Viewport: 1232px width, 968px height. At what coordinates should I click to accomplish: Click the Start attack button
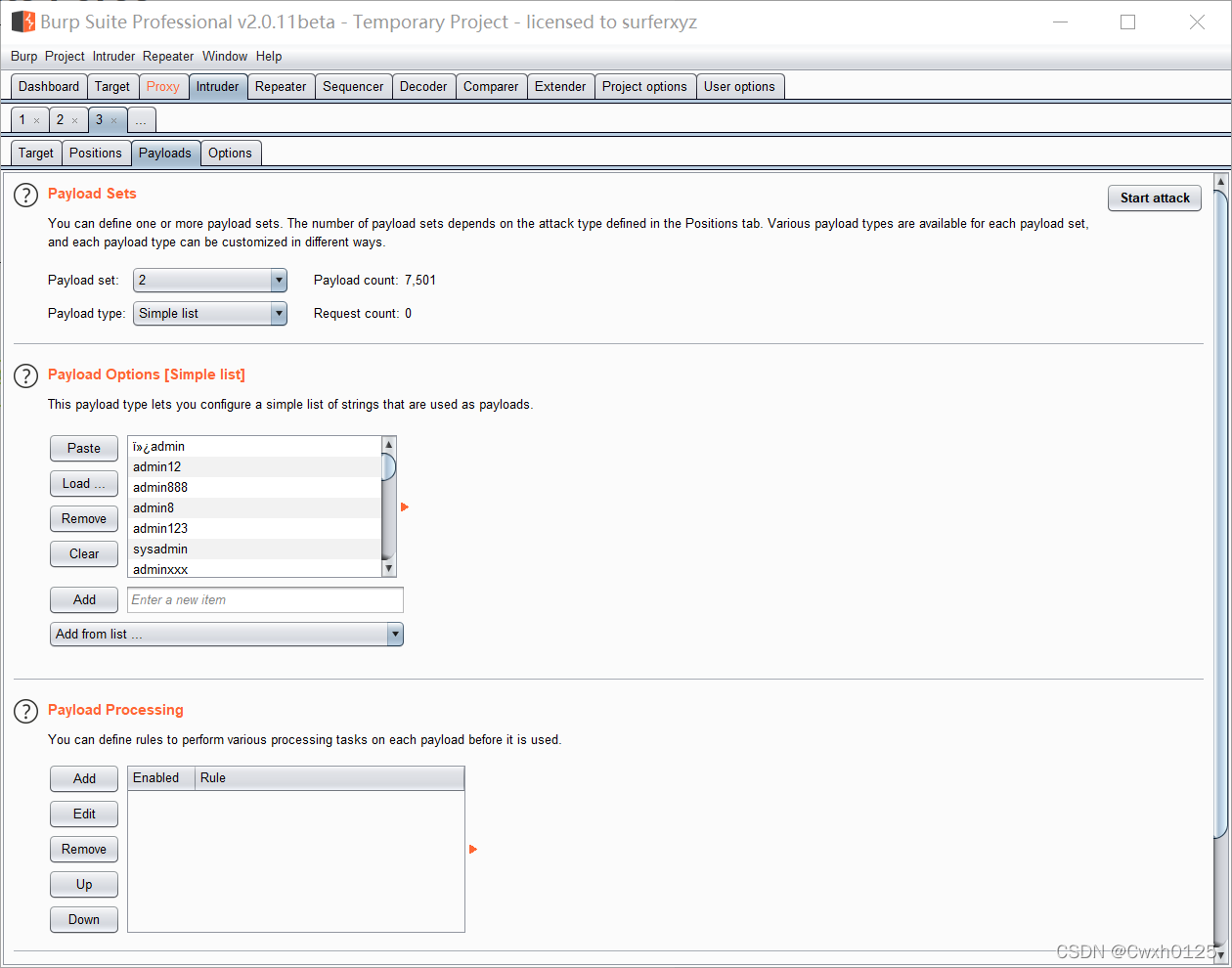click(x=1155, y=198)
